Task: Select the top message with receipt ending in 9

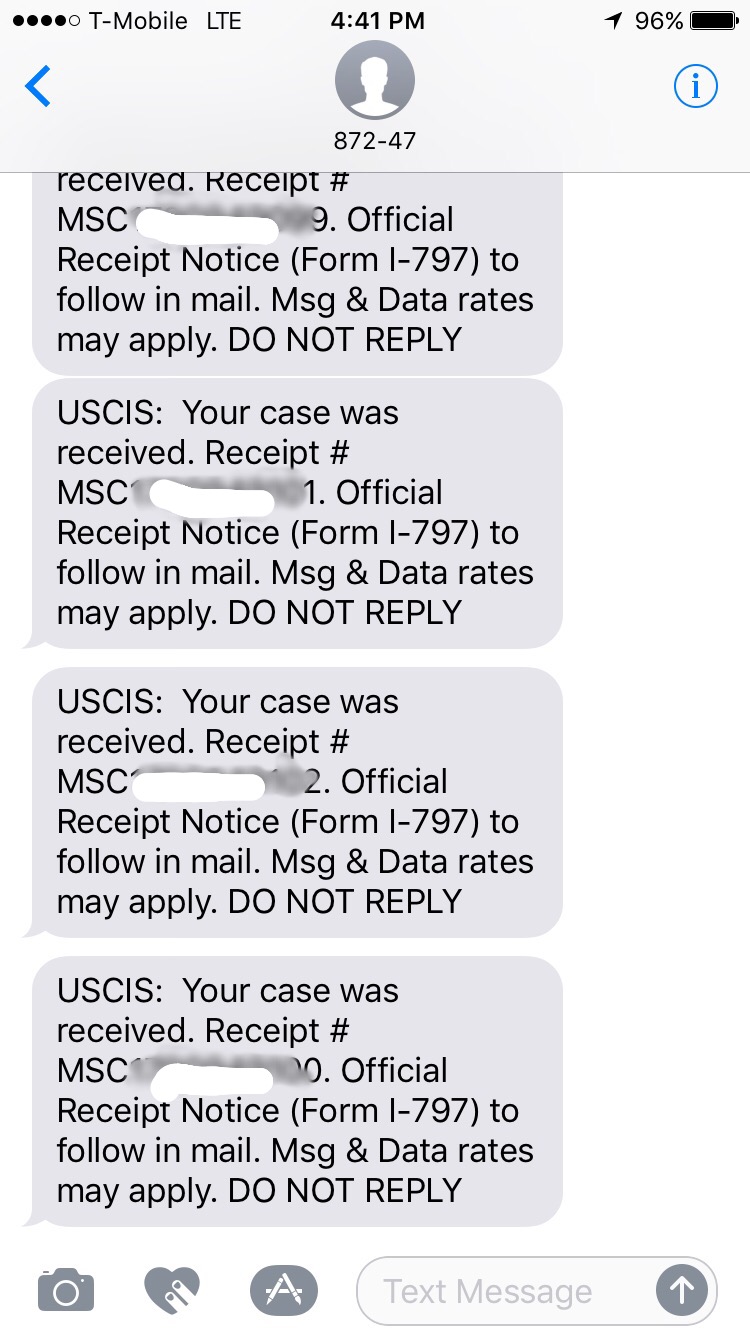Action: [297, 270]
